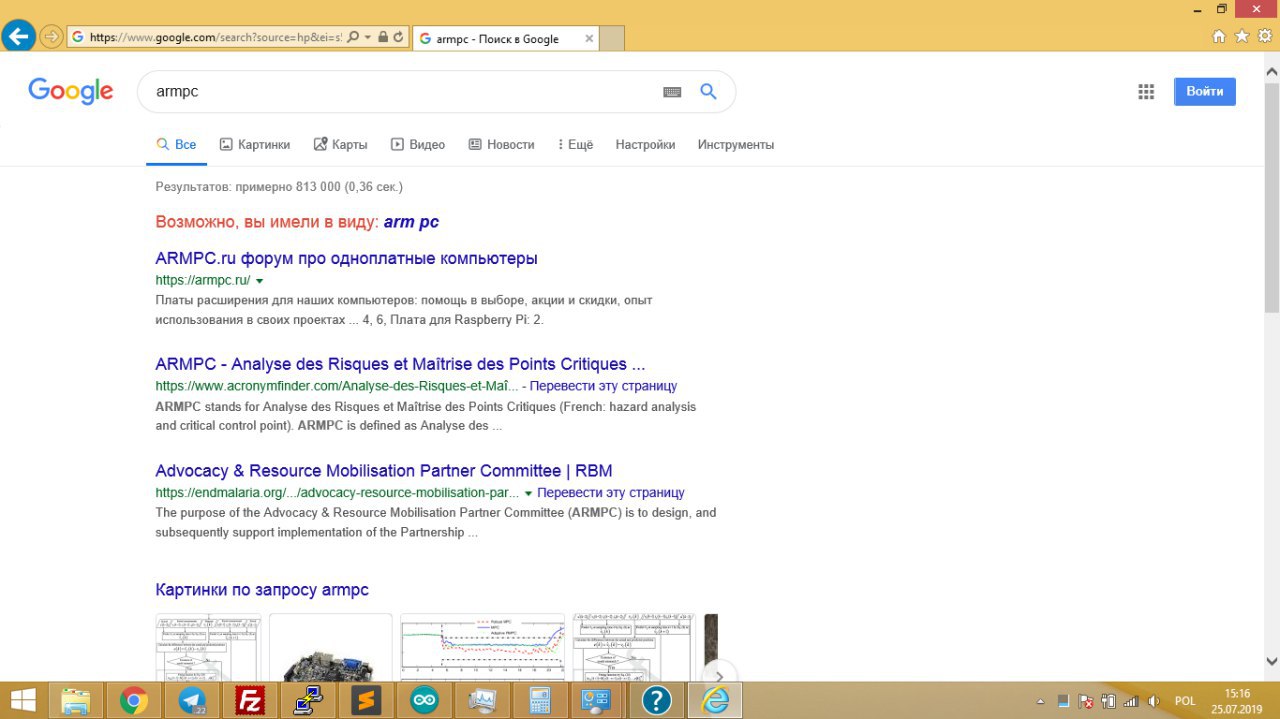Open a new tab with the blank tab button
Image resolution: width=1280 pixels, height=719 pixels.
pos(612,39)
